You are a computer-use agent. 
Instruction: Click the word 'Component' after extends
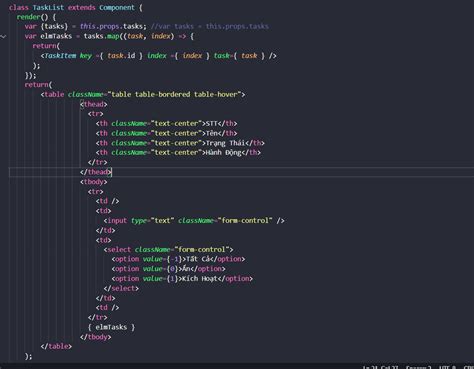pyautogui.click(x=117, y=8)
